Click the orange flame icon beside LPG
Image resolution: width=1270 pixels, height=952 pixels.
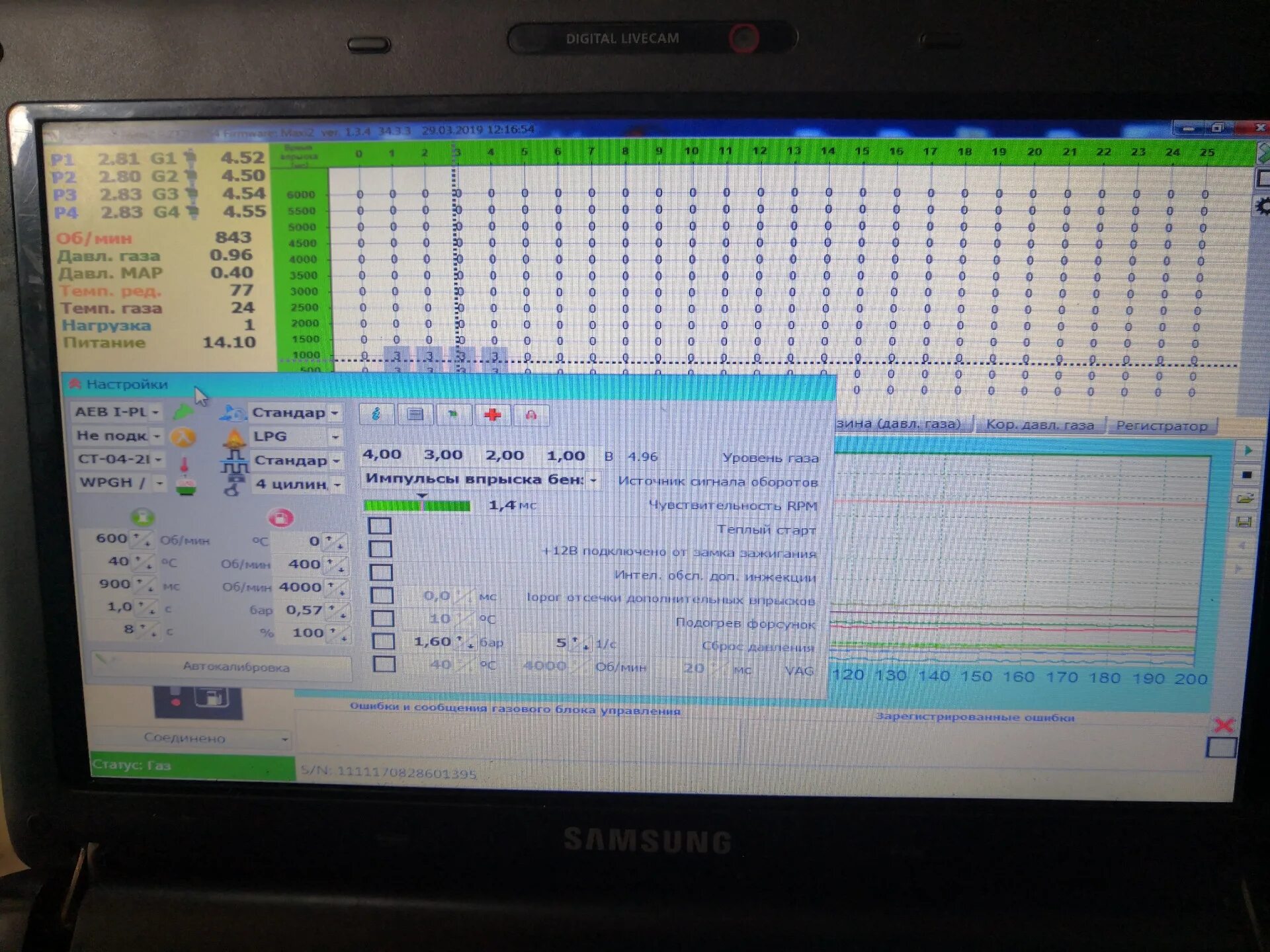point(235,438)
